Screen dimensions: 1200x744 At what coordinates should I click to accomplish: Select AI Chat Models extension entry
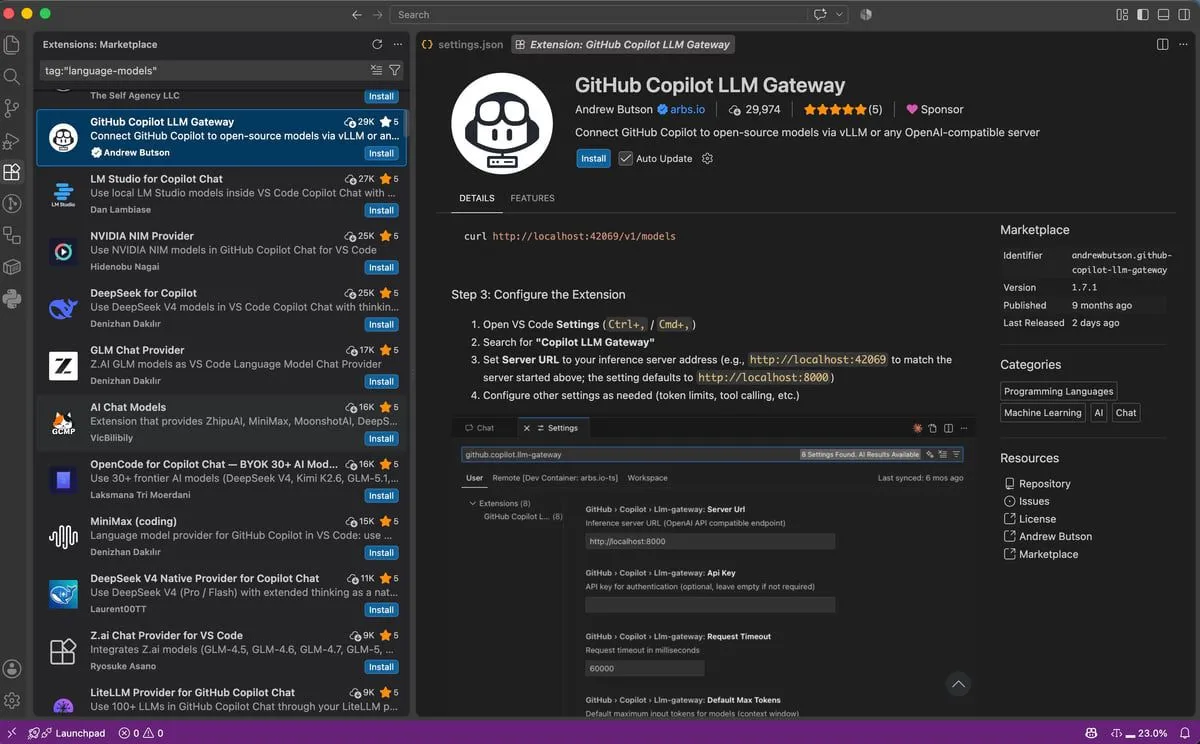point(221,422)
